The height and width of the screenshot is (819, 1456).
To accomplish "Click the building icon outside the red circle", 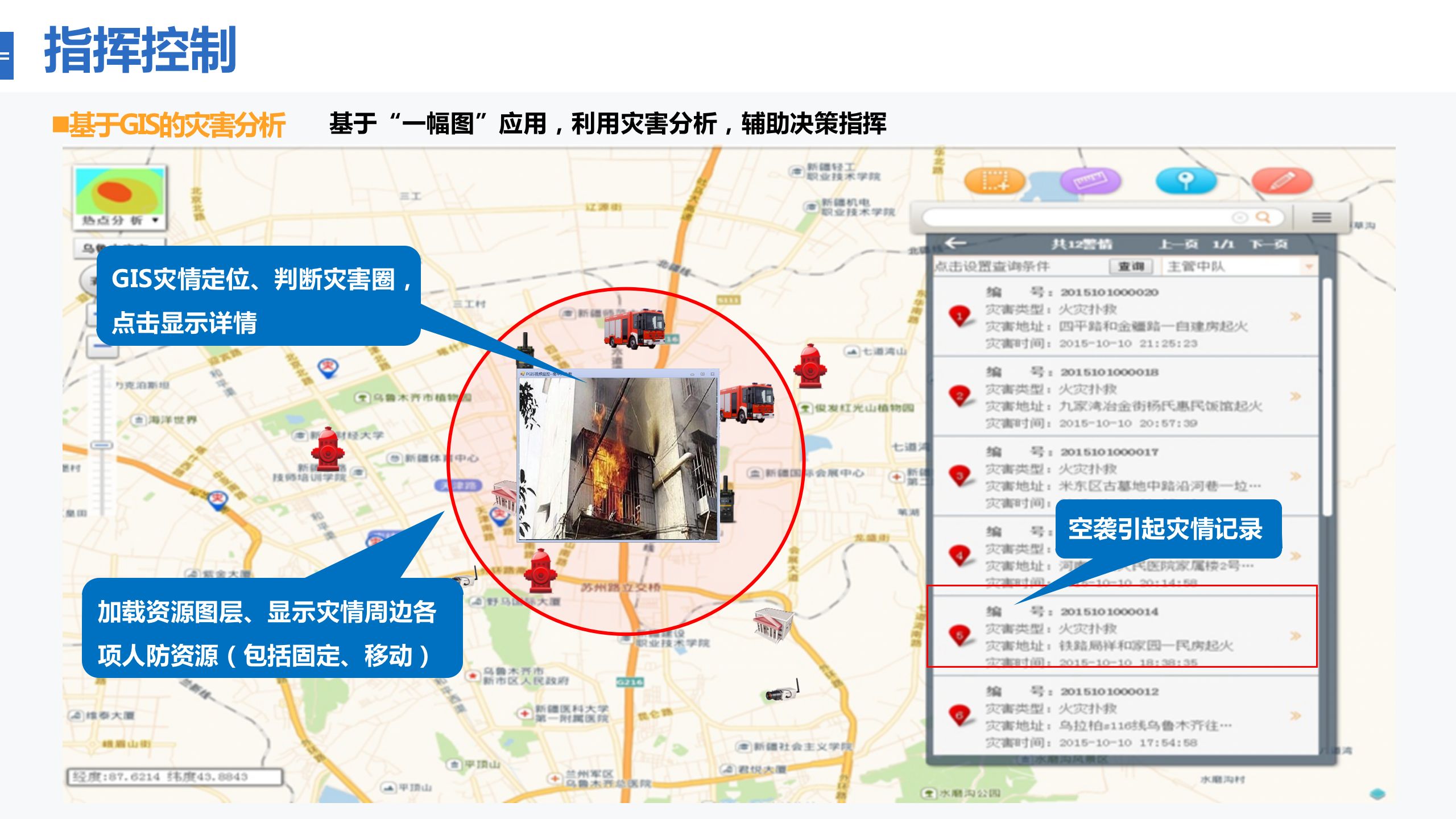I will (772, 626).
